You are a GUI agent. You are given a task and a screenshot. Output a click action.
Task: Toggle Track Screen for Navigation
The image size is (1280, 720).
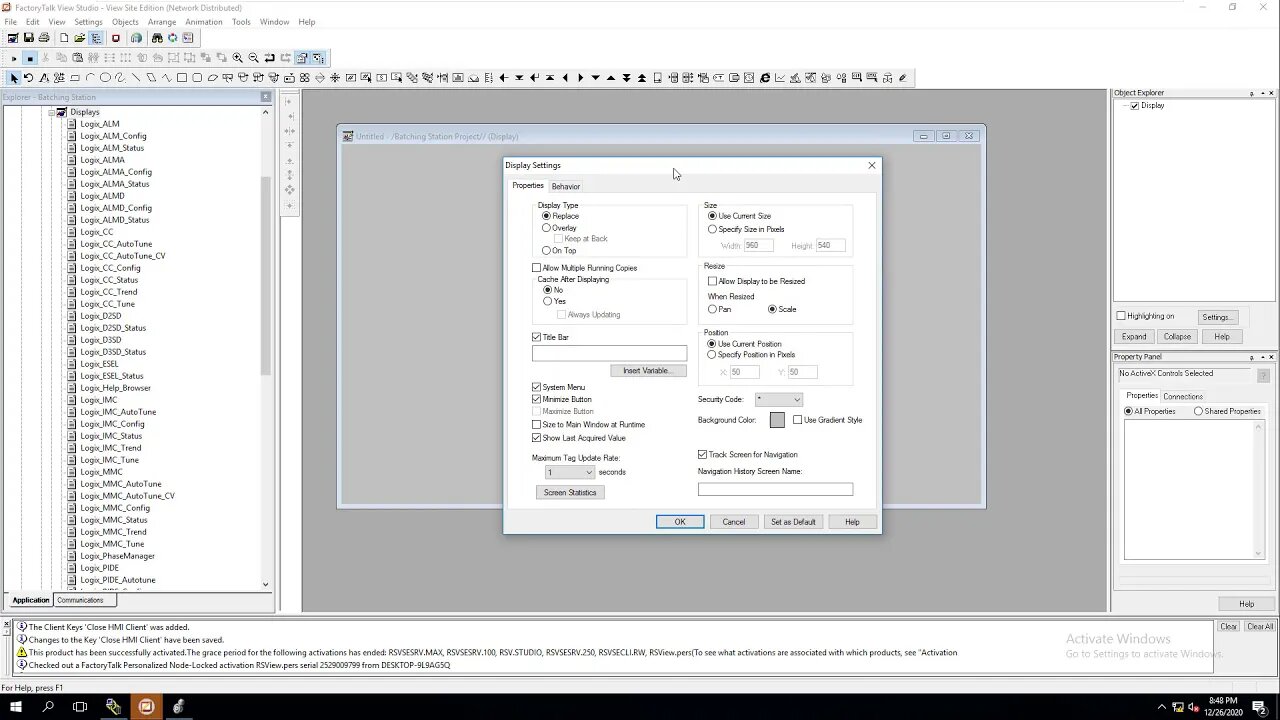tap(702, 455)
